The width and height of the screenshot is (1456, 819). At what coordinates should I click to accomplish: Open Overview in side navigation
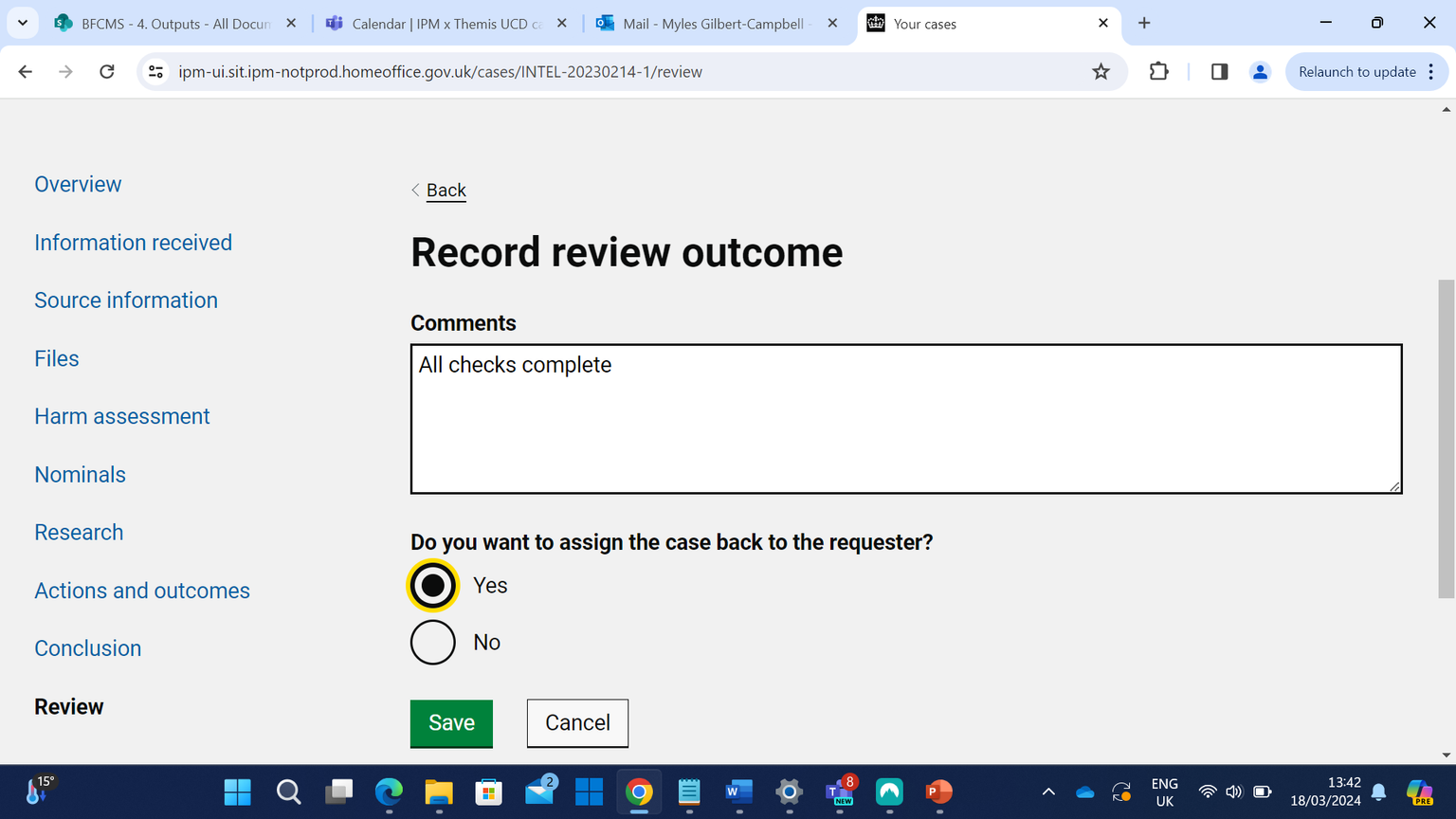tap(78, 184)
